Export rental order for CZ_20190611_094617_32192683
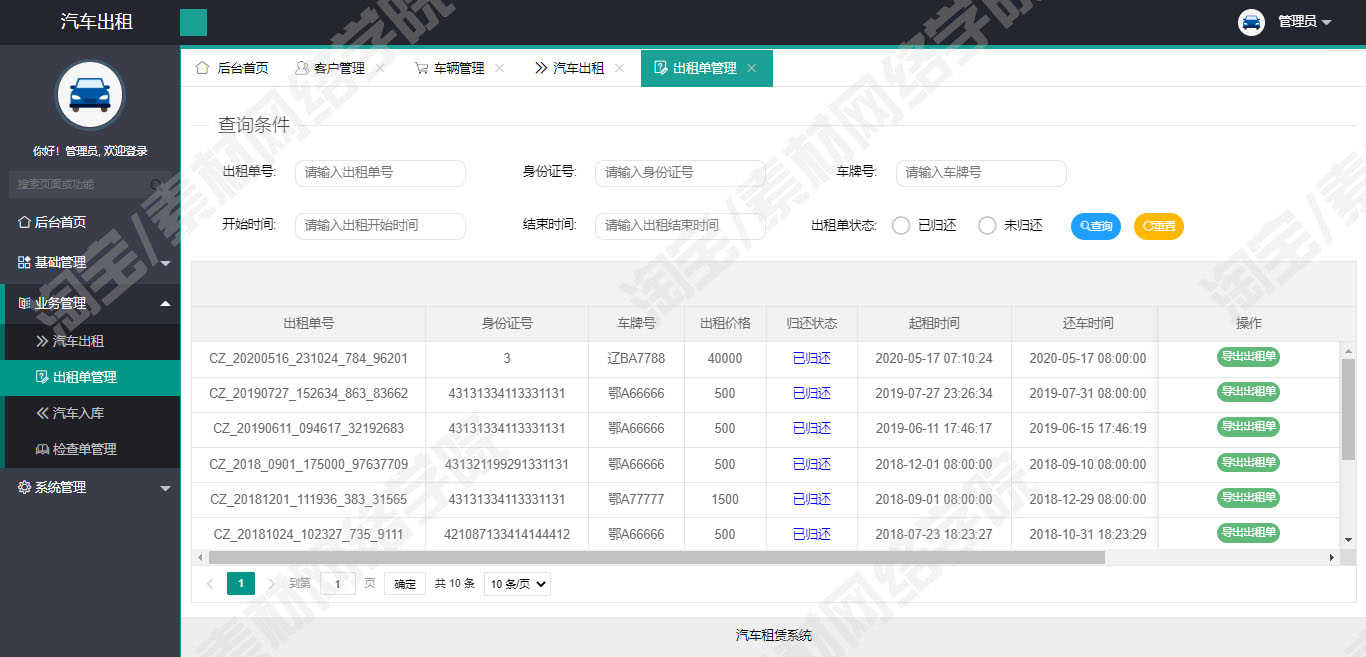Viewport: 1366px width, 657px height. [x=1248, y=427]
